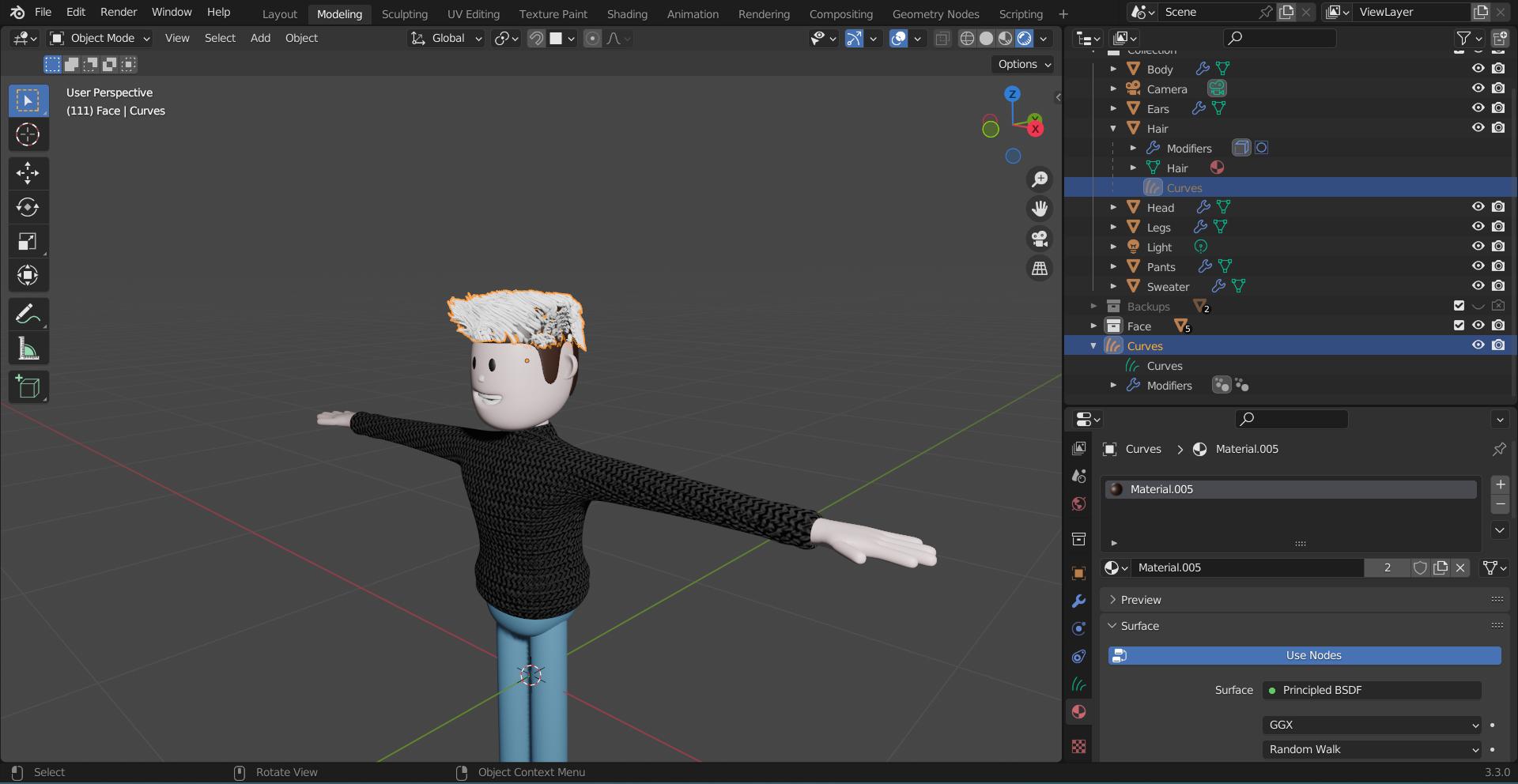Select Material.005 slot in list
The image size is (1518, 784).
click(x=1290, y=489)
